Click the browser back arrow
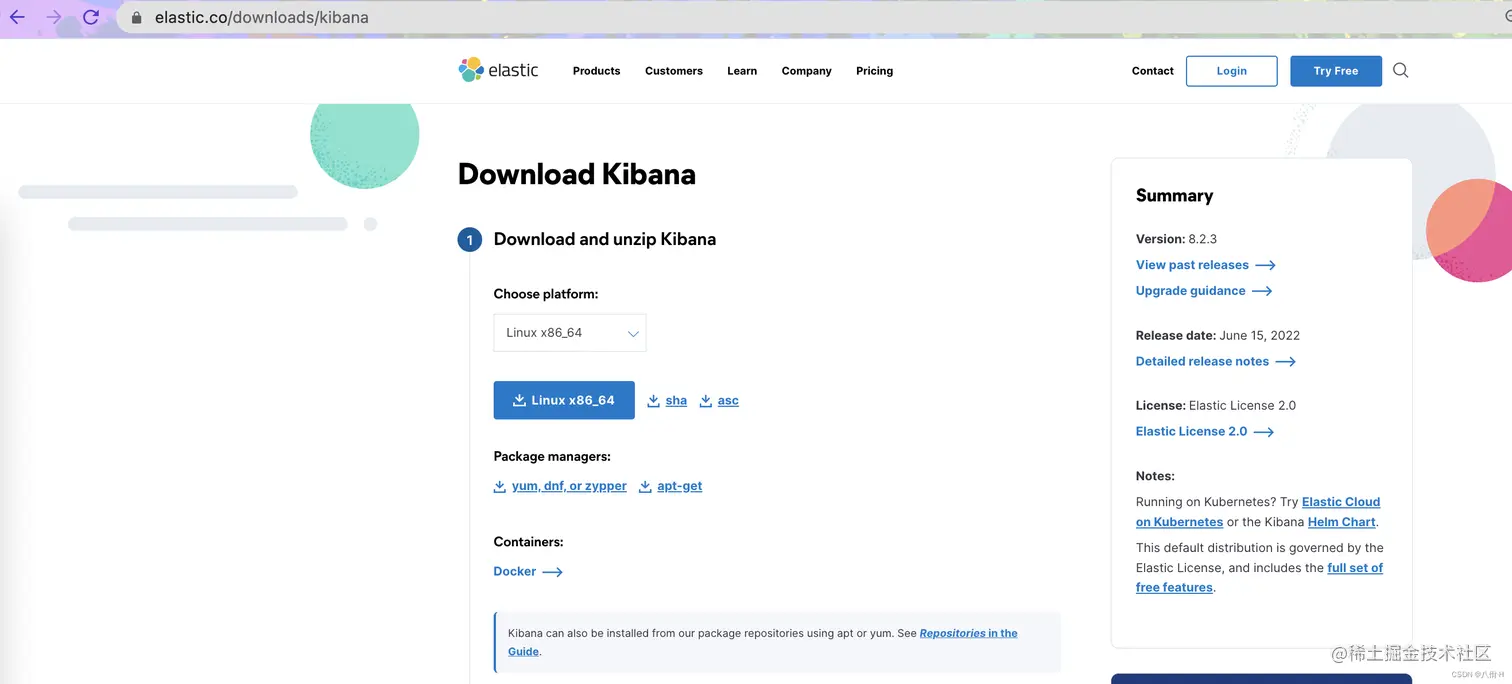The width and height of the screenshot is (1512, 684). point(17,17)
